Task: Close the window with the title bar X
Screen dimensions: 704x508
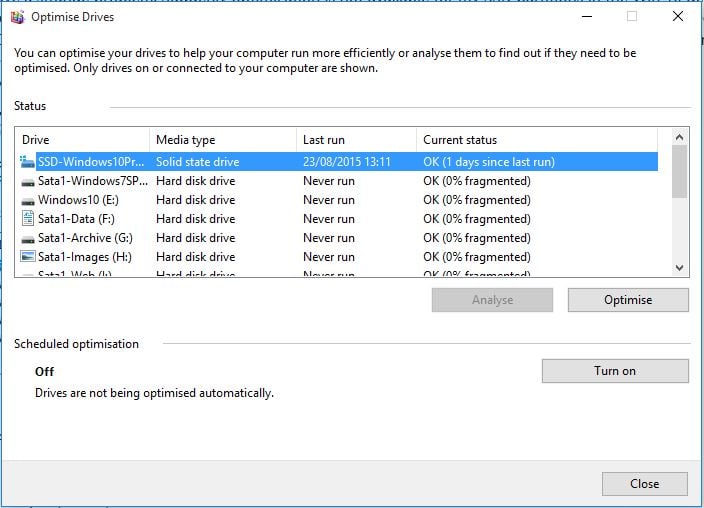Action: pos(678,17)
